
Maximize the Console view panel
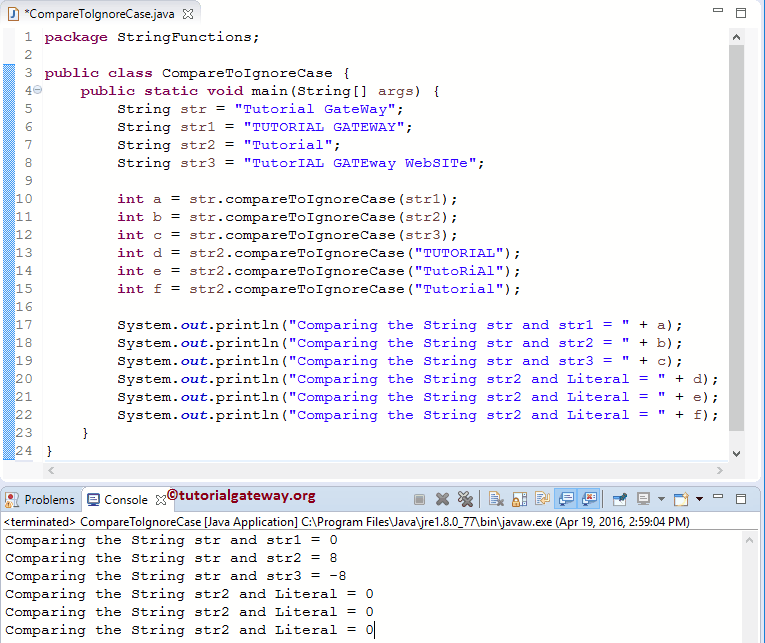pyautogui.click(x=741, y=499)
